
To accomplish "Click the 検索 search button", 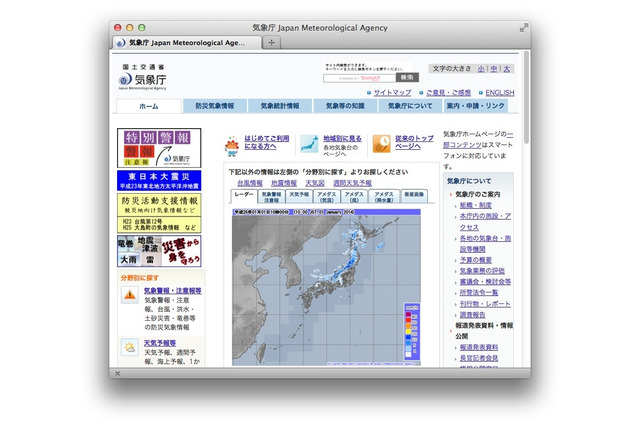I will [407, 78].
